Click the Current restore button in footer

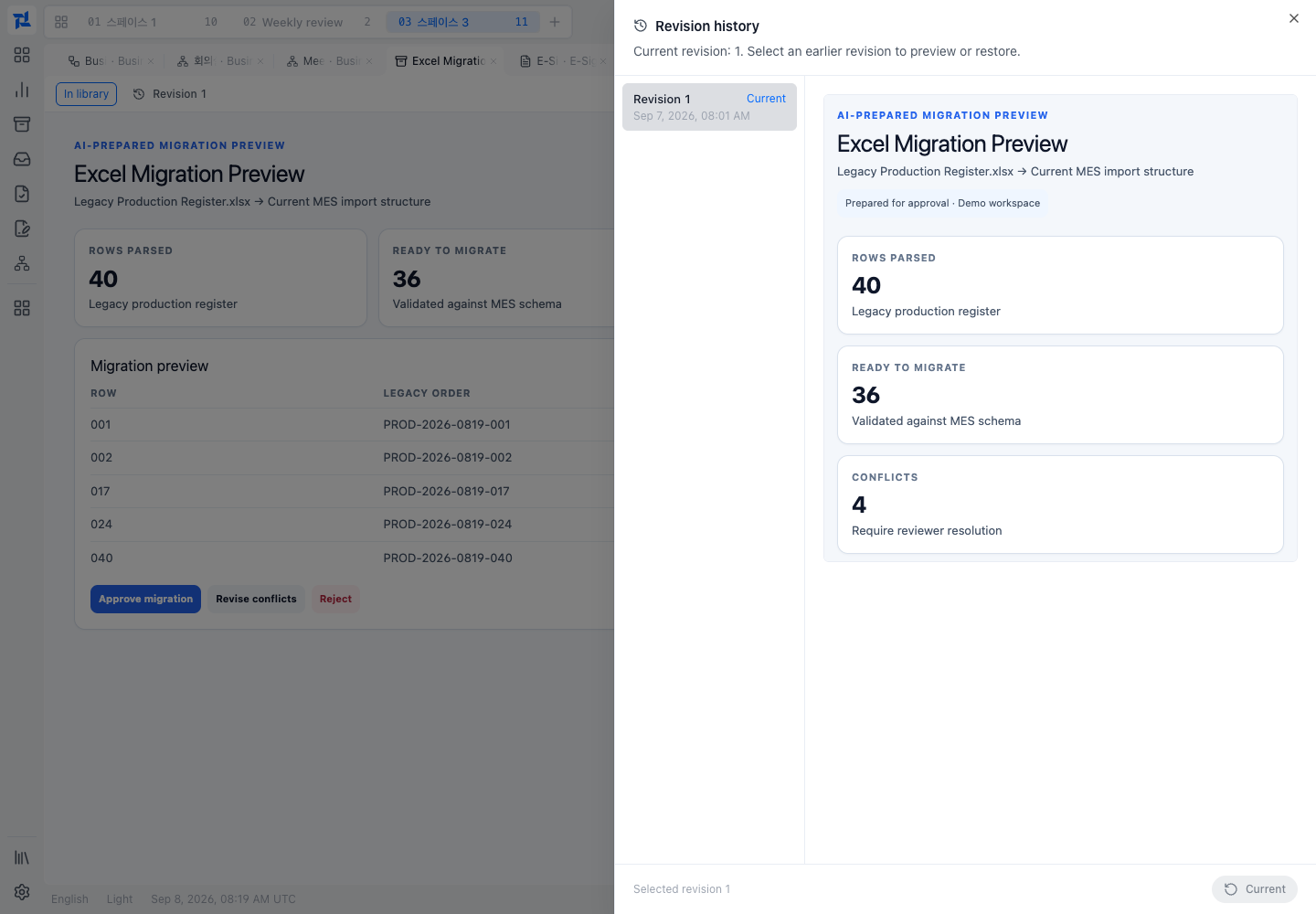coord(1255,889)
